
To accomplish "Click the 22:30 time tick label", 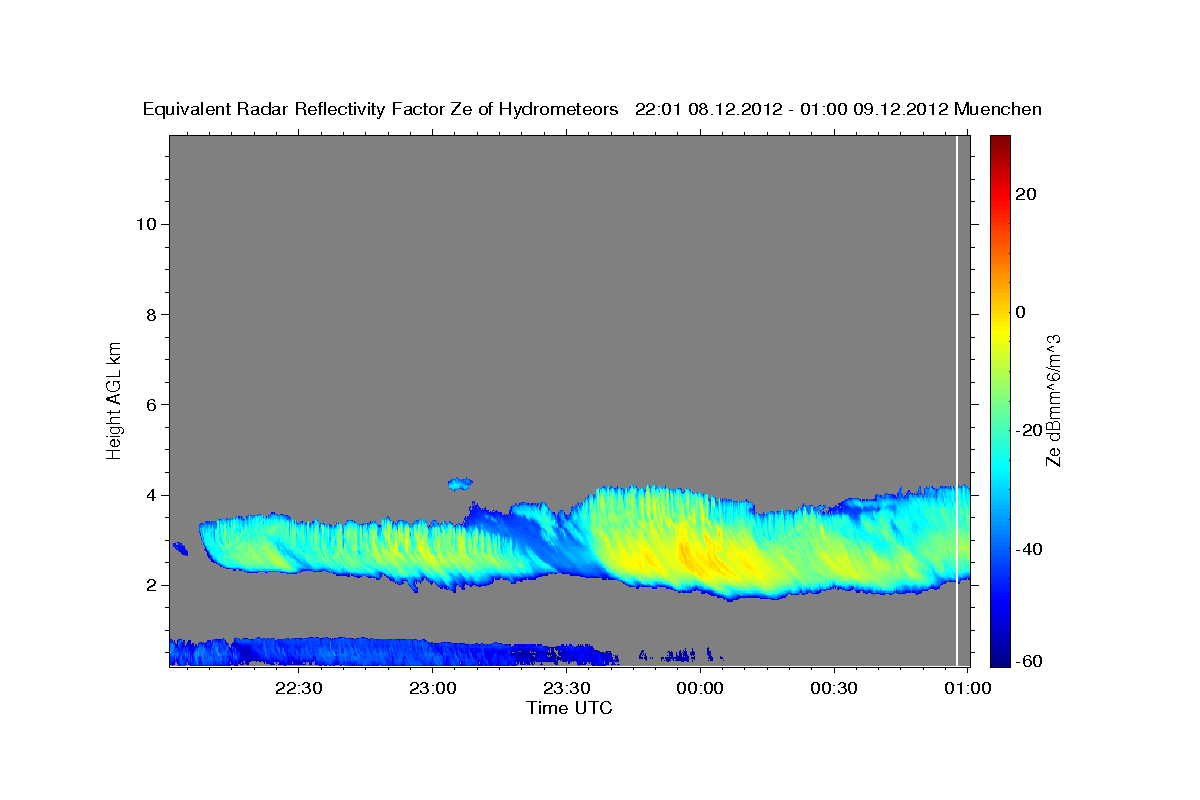I will pos(299,688).
